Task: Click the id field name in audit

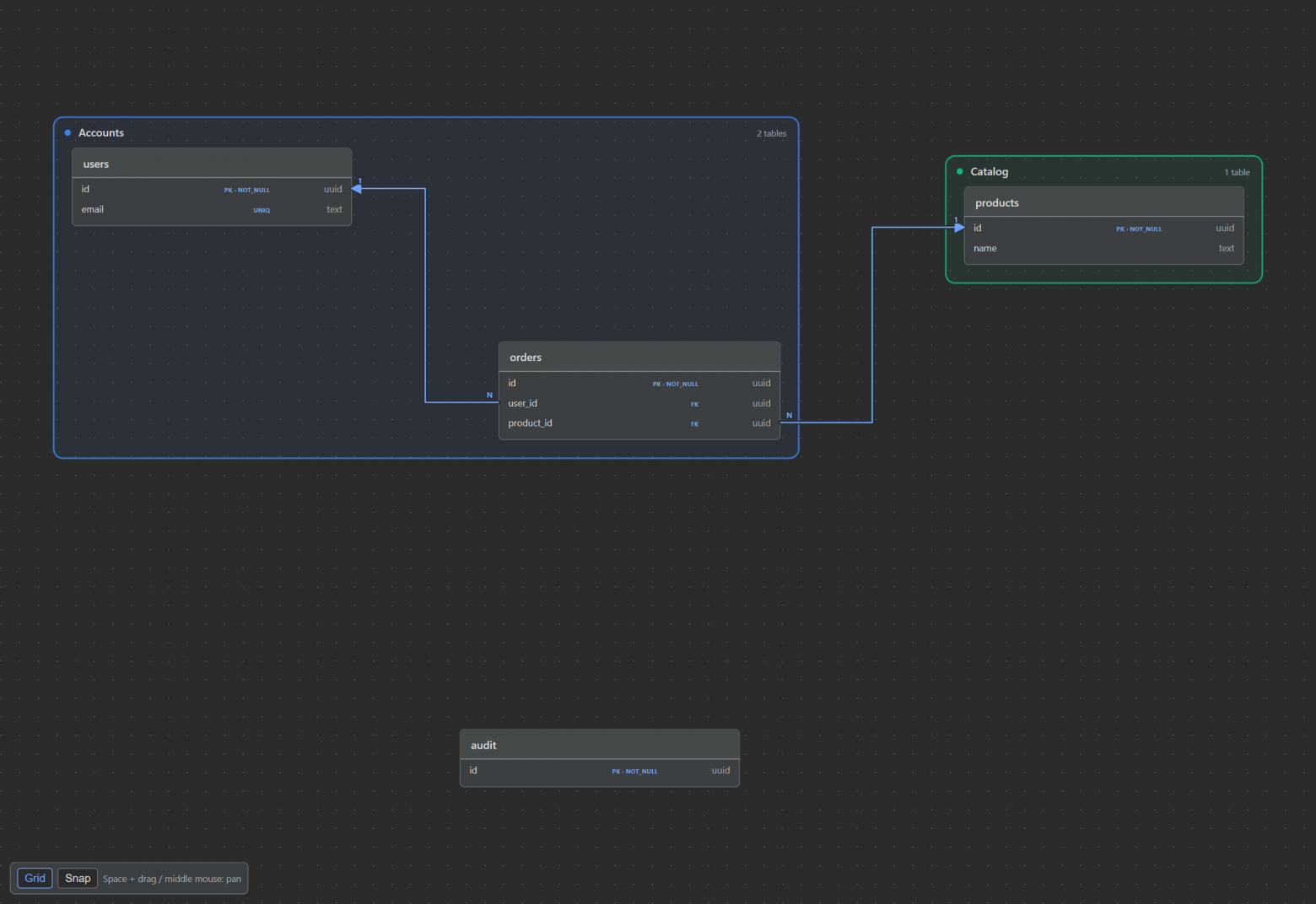Action: (x=473, y=770)
